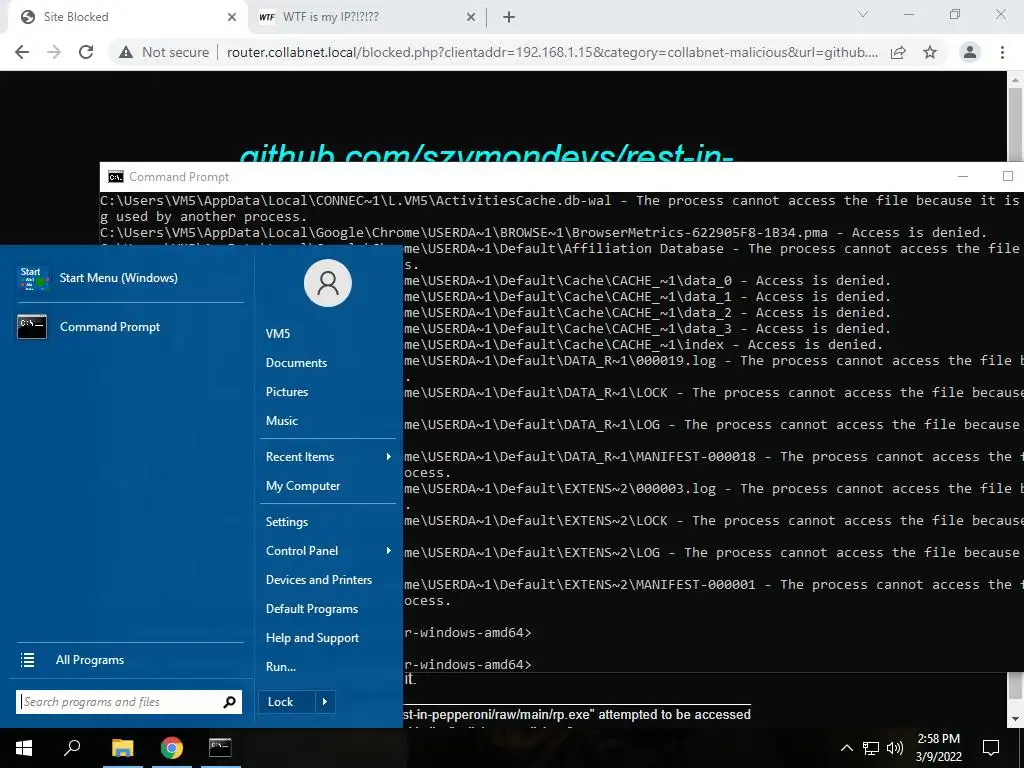Show All Programs list

(x=89, y=660)
